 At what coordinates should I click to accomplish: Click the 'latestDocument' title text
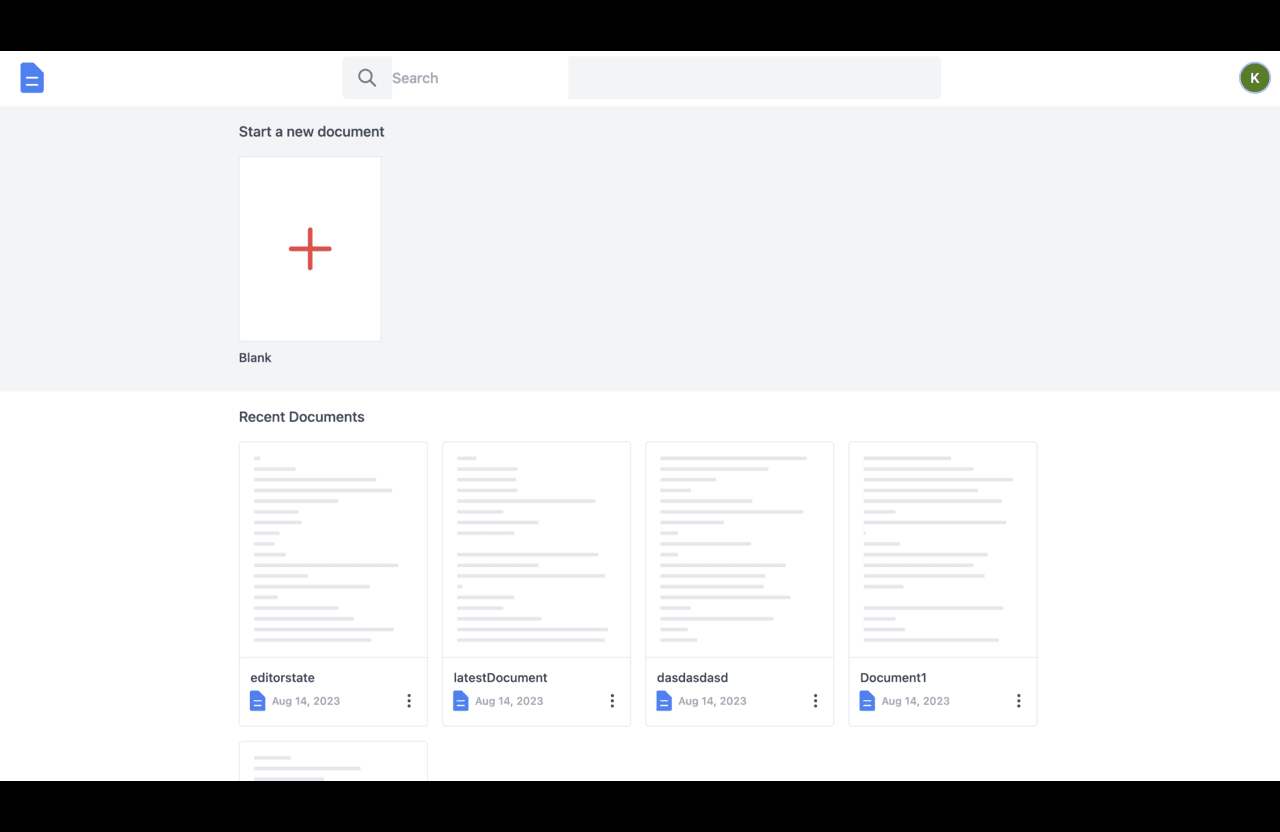tap(500, 678)
